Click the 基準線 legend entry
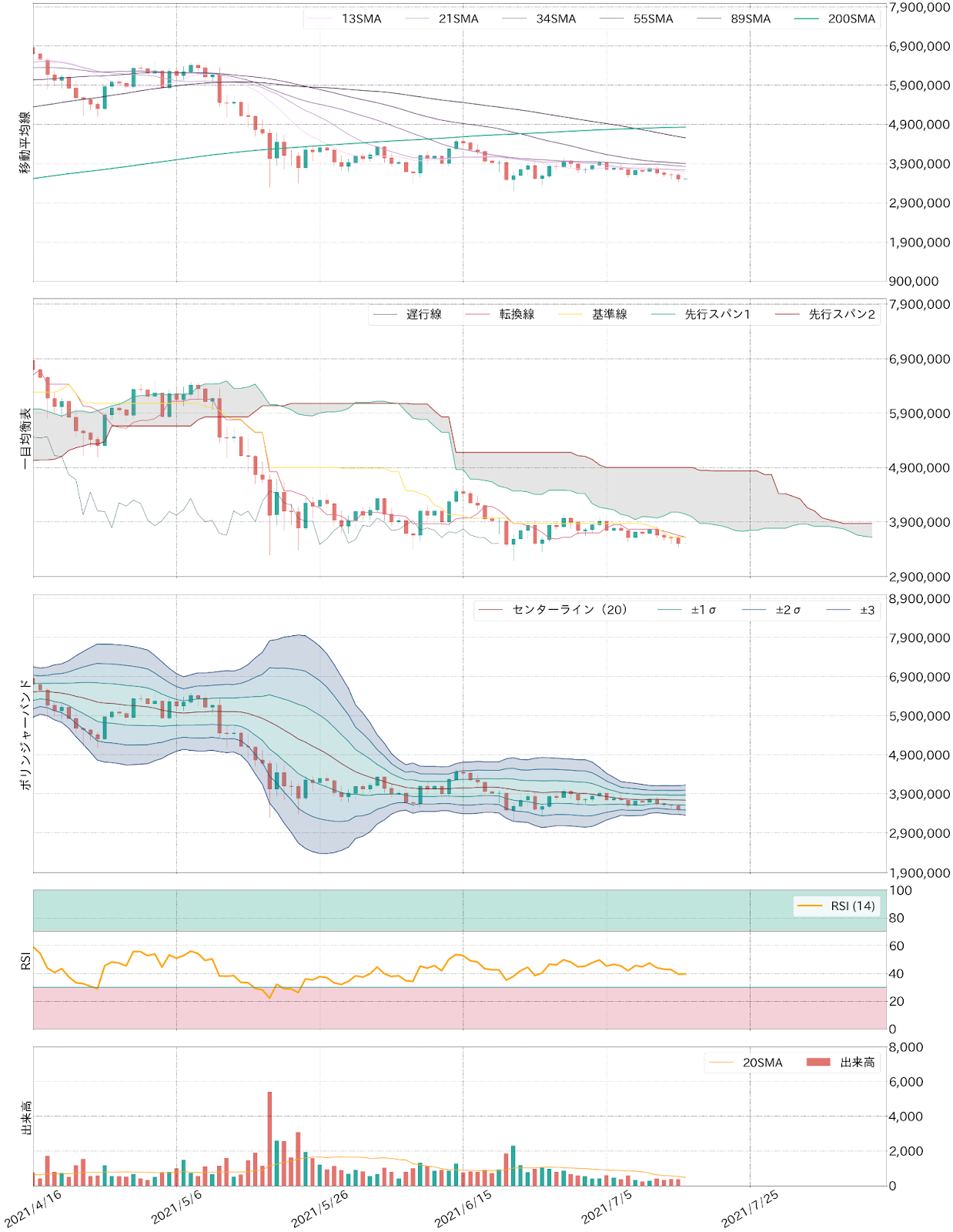The width and height of the screenshot is (953, 1232). click(609, 314)
